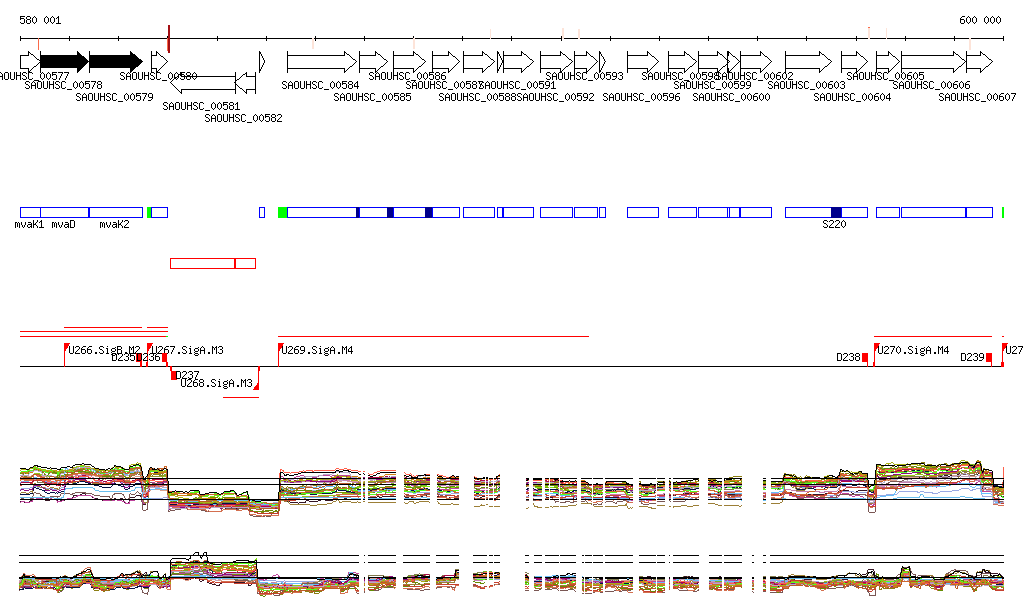This screenshot has width=1024, height=611.
Task: Select the red U266.SigB.M2 promoter flag
Action: click(x=66, y=347)
